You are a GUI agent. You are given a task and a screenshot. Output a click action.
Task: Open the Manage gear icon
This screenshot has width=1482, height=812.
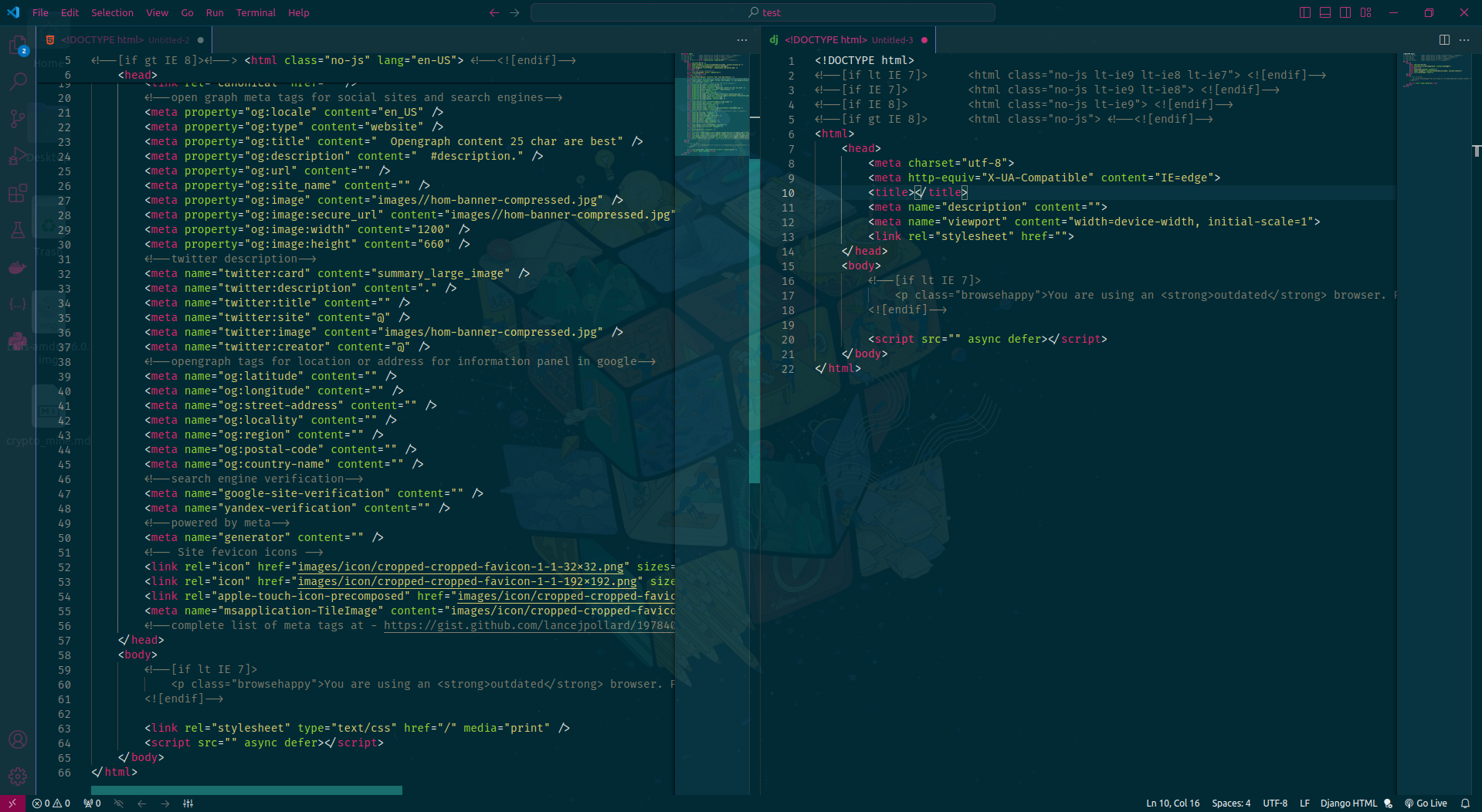(18, 776)
